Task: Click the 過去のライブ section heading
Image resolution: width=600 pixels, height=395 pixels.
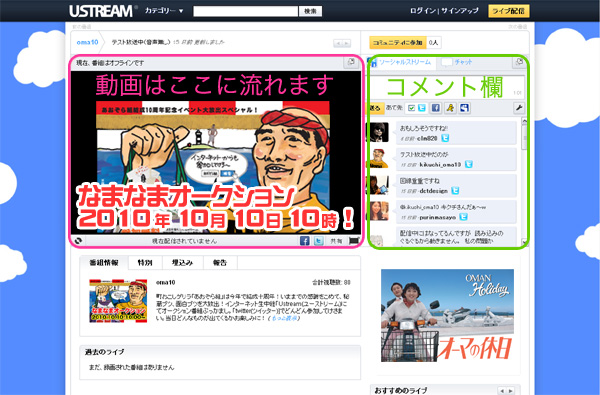Action: (104, 352)
